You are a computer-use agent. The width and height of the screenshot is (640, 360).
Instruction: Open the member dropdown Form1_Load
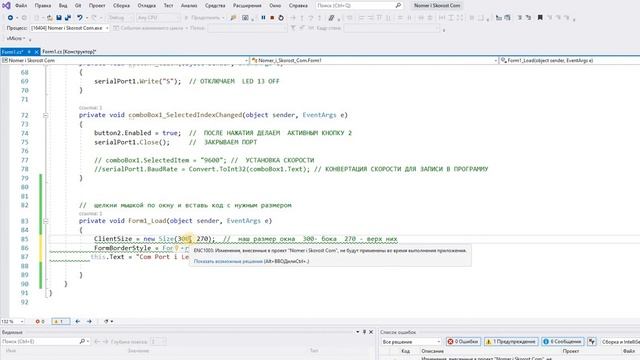coord(569,60)
